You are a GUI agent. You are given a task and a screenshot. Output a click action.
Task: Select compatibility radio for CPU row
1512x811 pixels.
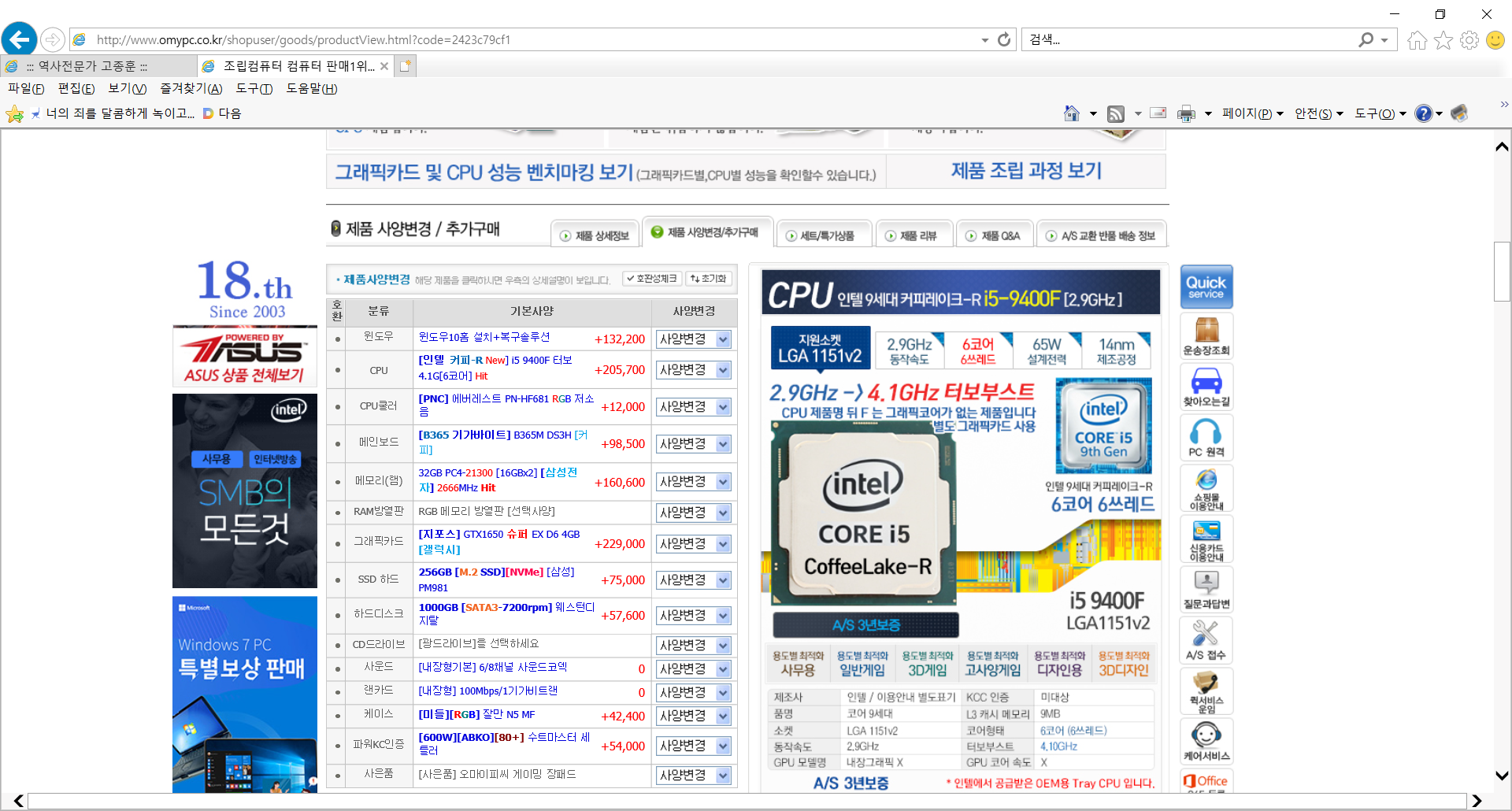pos(338,370)
